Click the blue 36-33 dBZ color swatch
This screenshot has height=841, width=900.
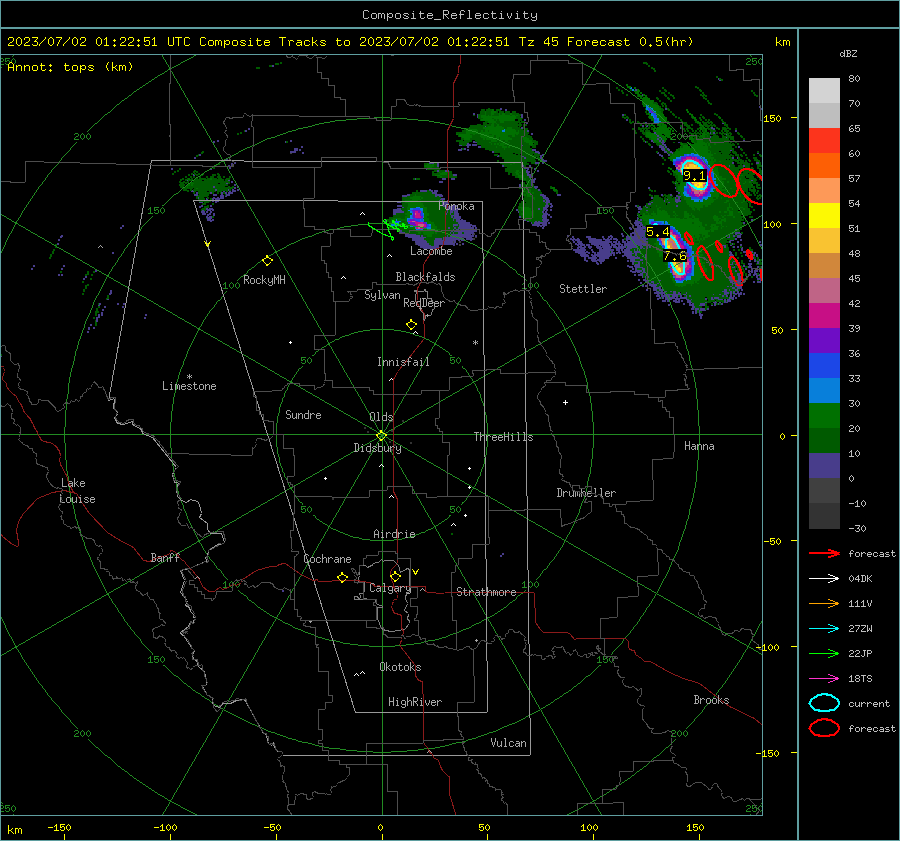coord(824,366)
